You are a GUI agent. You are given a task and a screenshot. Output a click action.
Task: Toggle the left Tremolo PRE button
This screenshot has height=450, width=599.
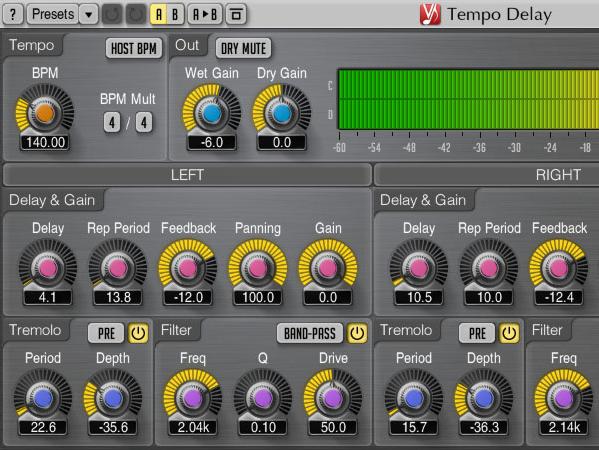tap(106, 333)
